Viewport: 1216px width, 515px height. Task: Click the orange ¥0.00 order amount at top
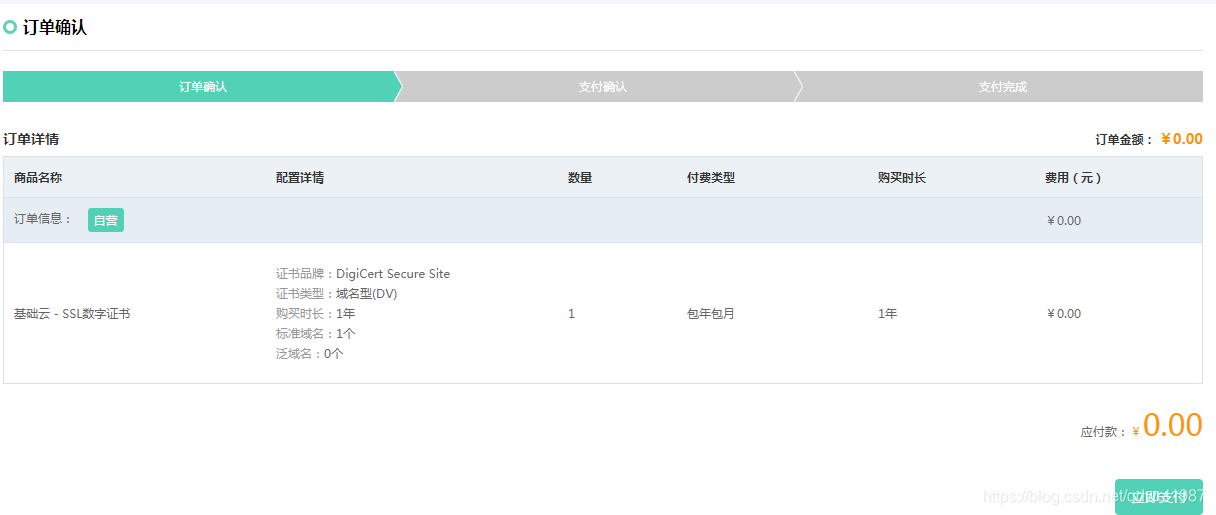(x=1182, y=139)
